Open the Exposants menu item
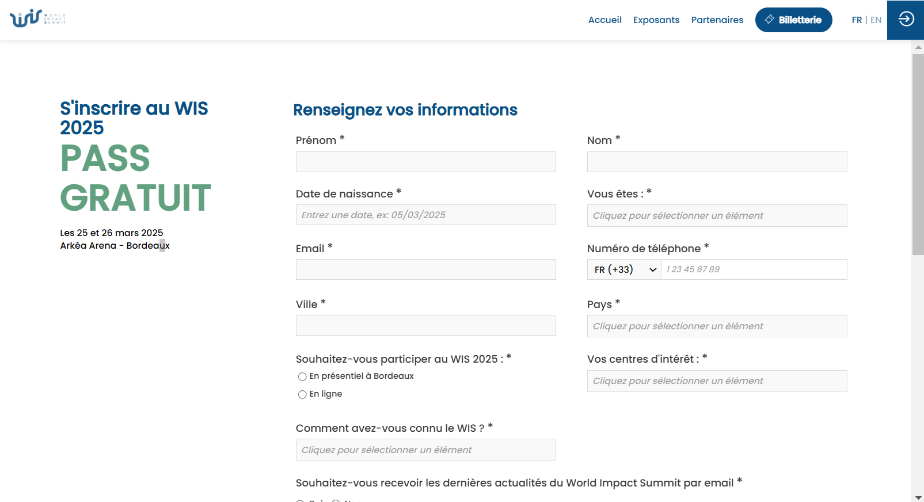Viewport: 924px width, 502px height. click(656, 20)
